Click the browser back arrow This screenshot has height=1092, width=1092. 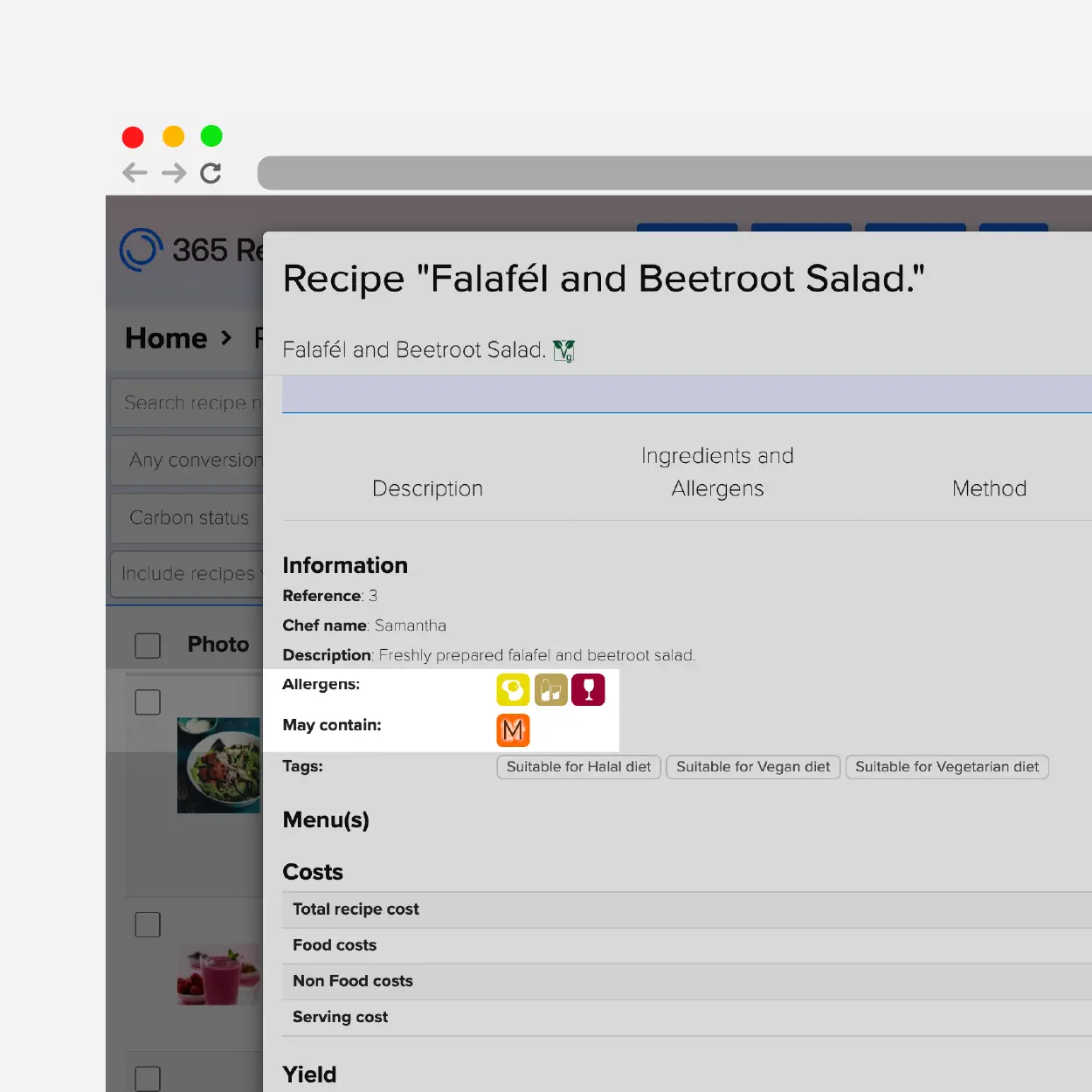[x=135, y=173]
